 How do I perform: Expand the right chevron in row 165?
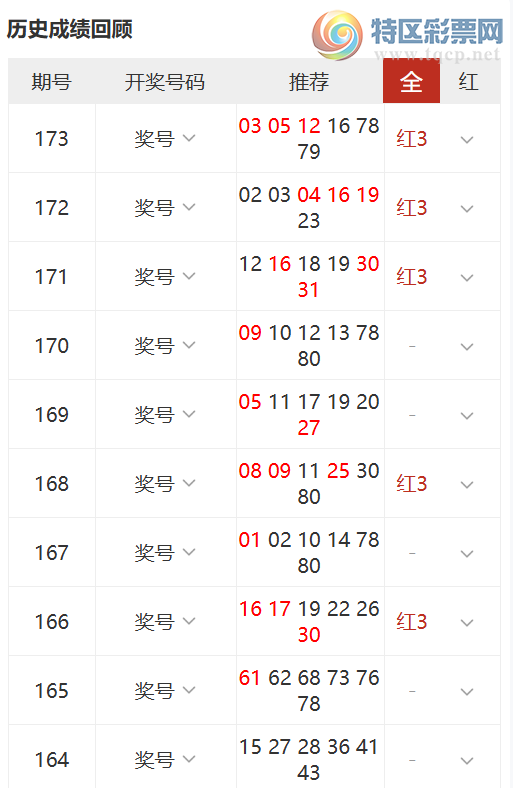[x=467, y=692]
